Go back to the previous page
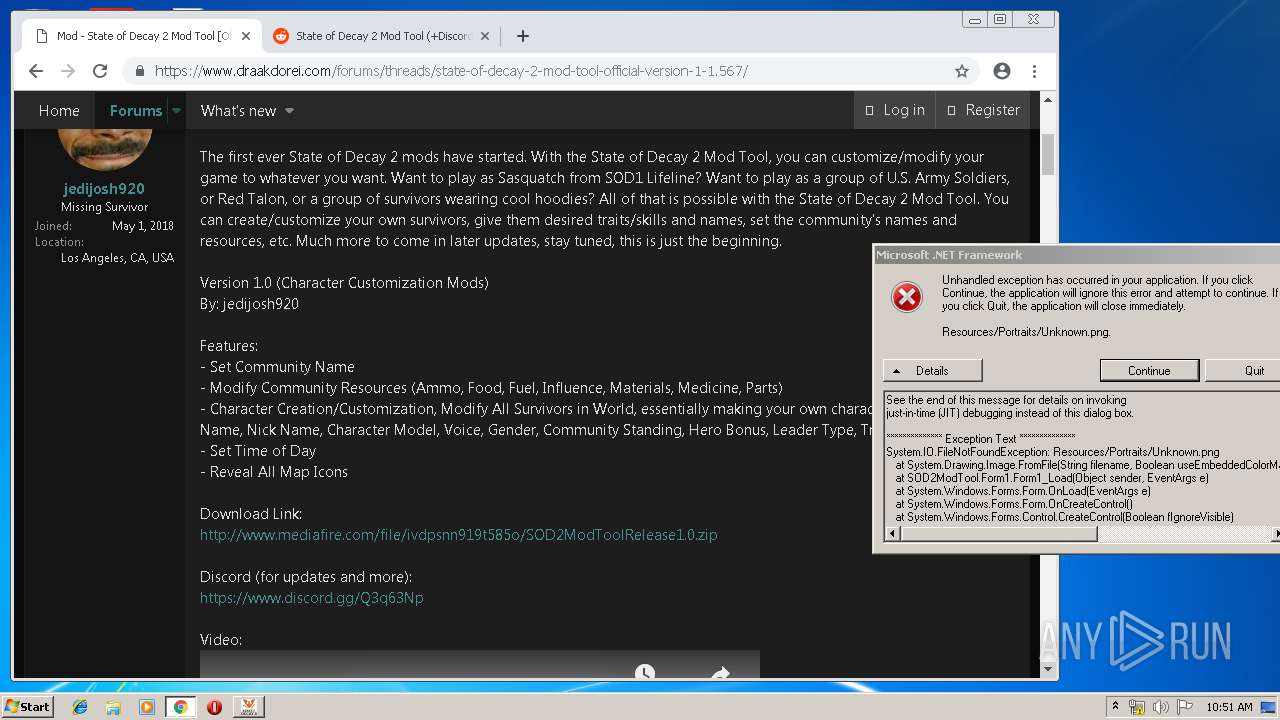 point(36,71)
